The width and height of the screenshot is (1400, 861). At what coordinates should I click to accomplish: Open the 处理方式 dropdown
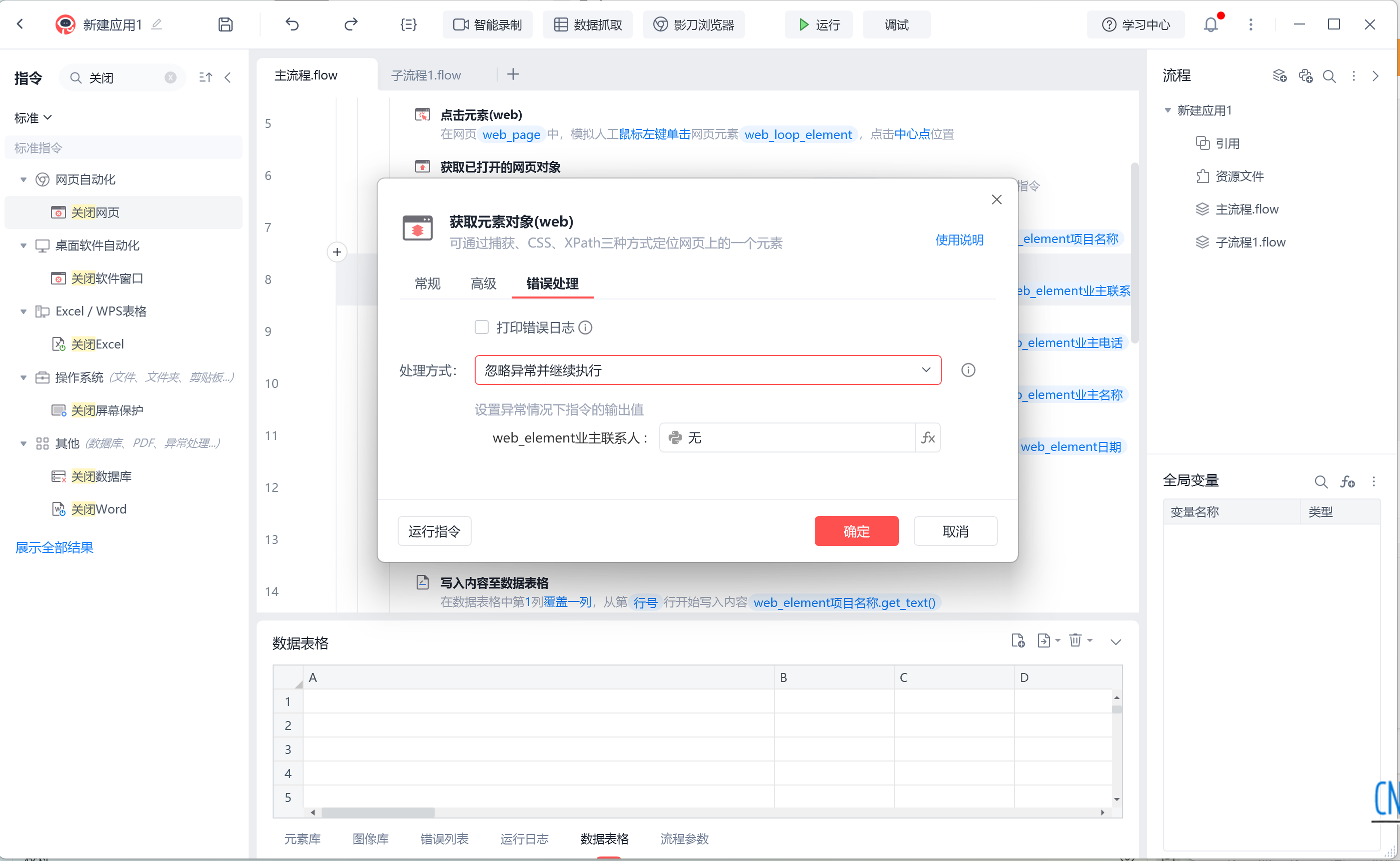tap(707, 370)
